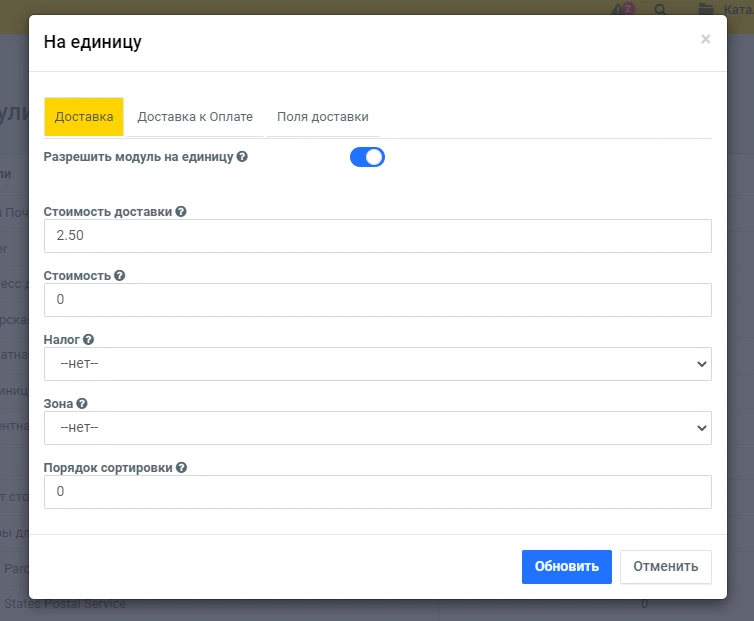Click the Порядок сортировки input field
Image resolution: width=754 pixels, height=621 pixels.
tap(377, 491)
